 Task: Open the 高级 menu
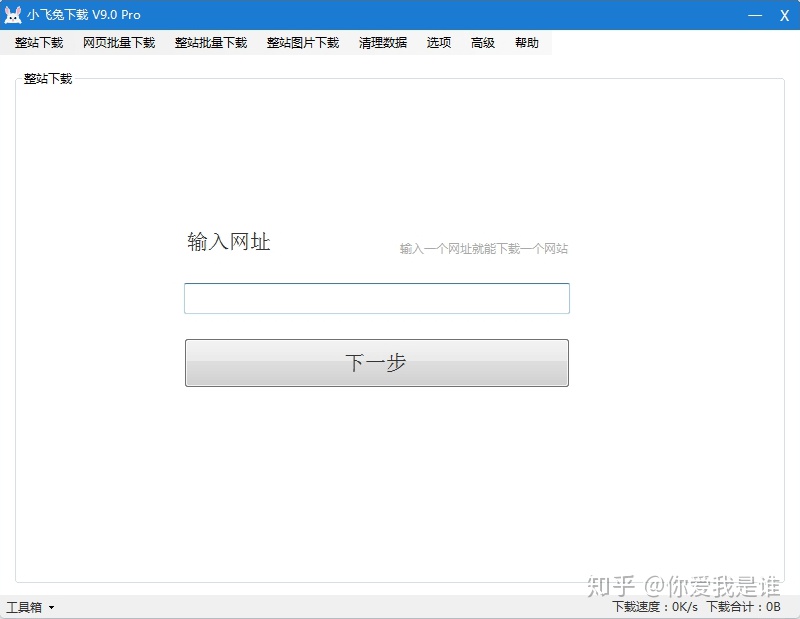[x=483, y=43]
